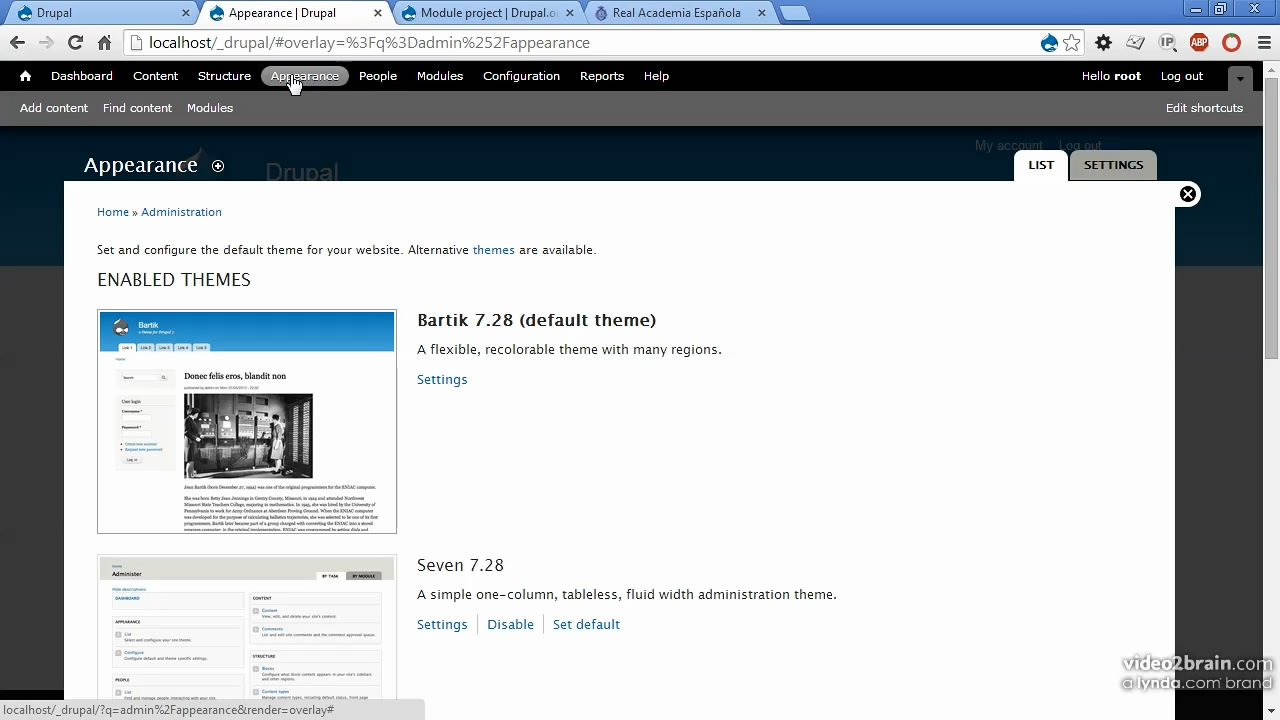The width and height of the screenshot is (1280, 720).
Task: Toggle the shortcuts drawer arrow
Action: click(x=1240, y=77)
